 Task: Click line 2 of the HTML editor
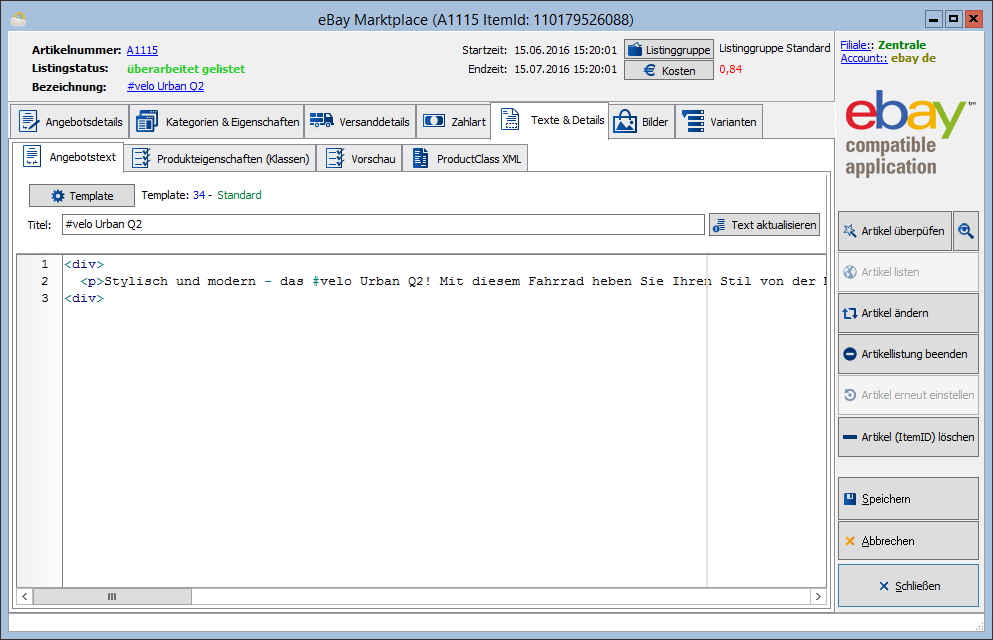click(x=445, y=281)
